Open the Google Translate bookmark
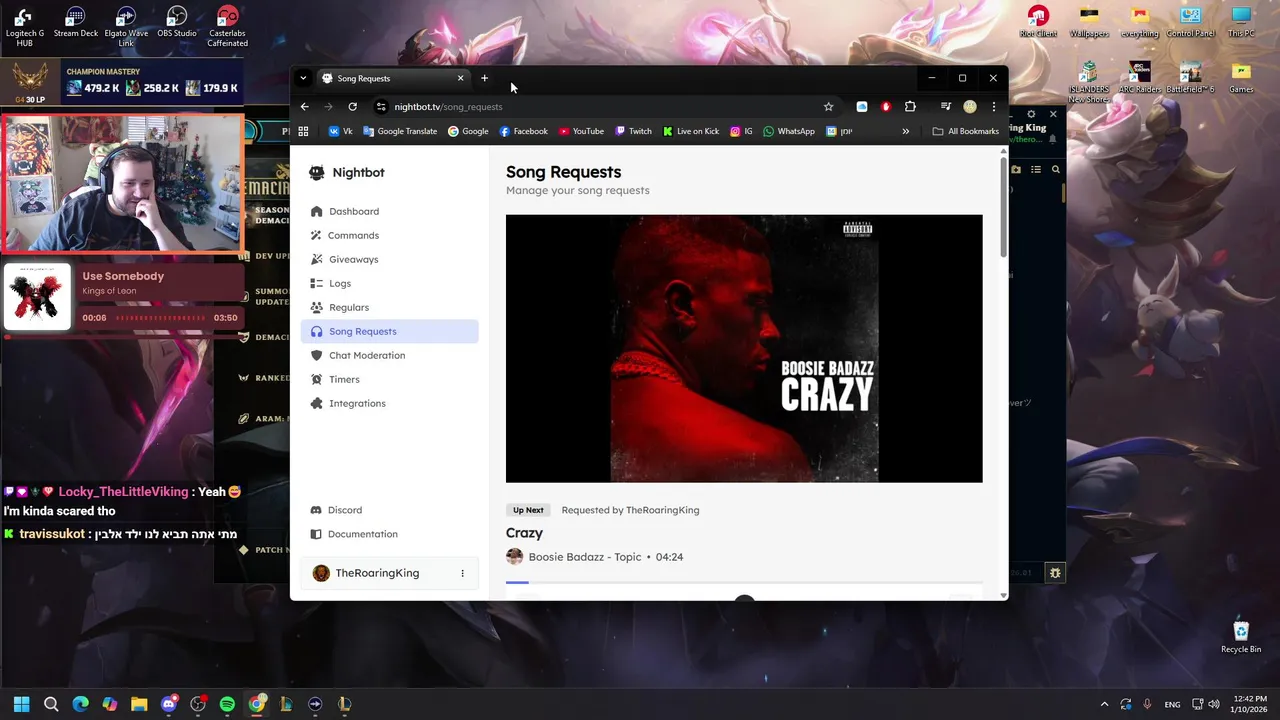 click(400, 131)
